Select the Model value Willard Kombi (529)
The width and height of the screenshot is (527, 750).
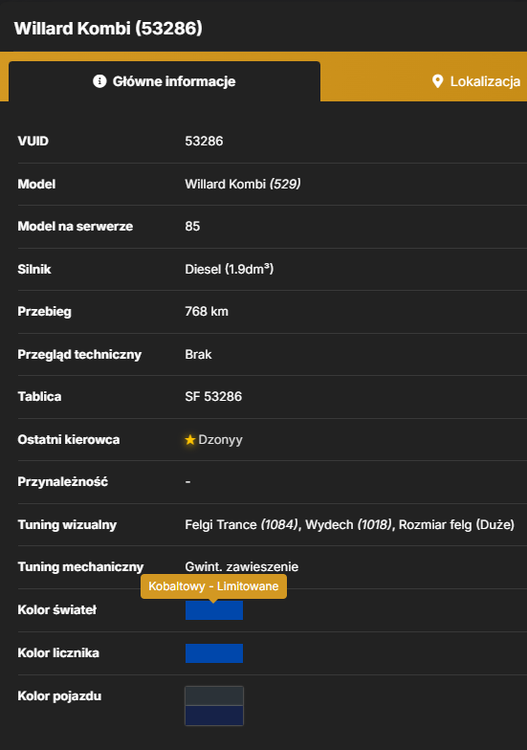(243, 184)
